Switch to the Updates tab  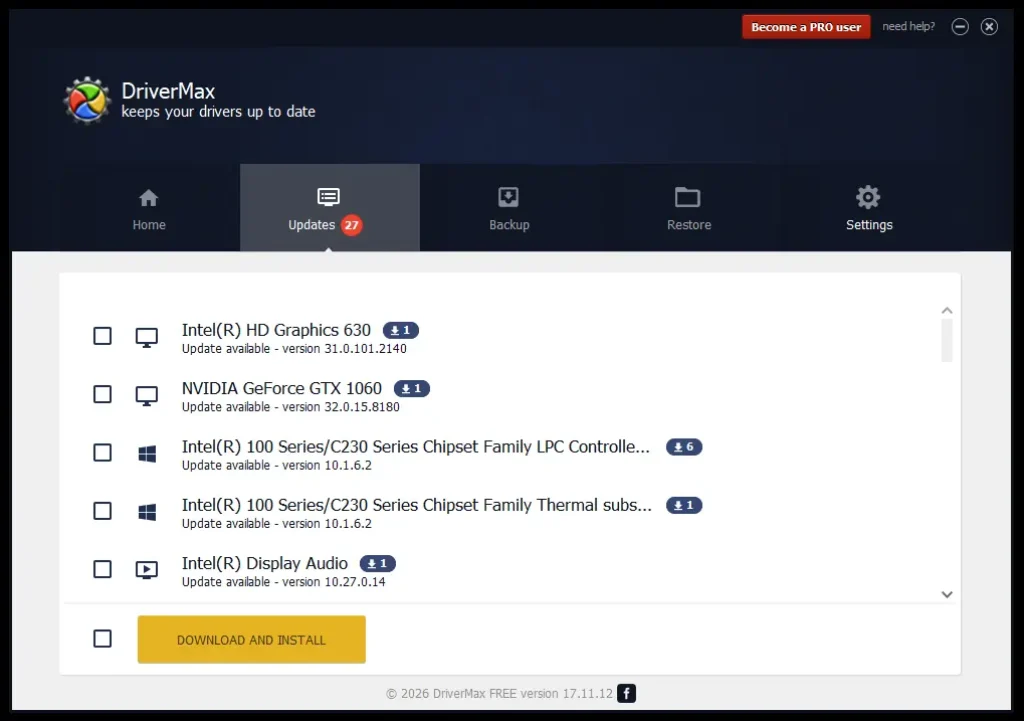[329, 209]
